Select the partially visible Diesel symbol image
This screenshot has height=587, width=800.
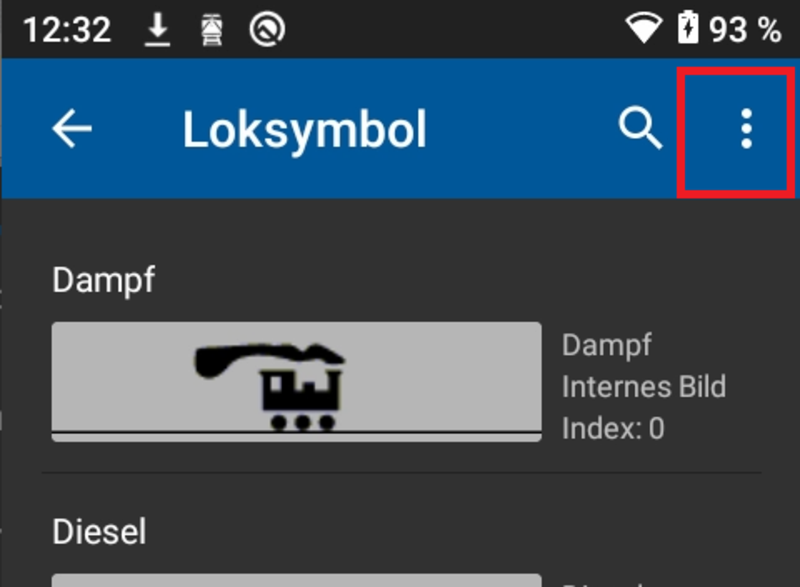tap(296, 580)
